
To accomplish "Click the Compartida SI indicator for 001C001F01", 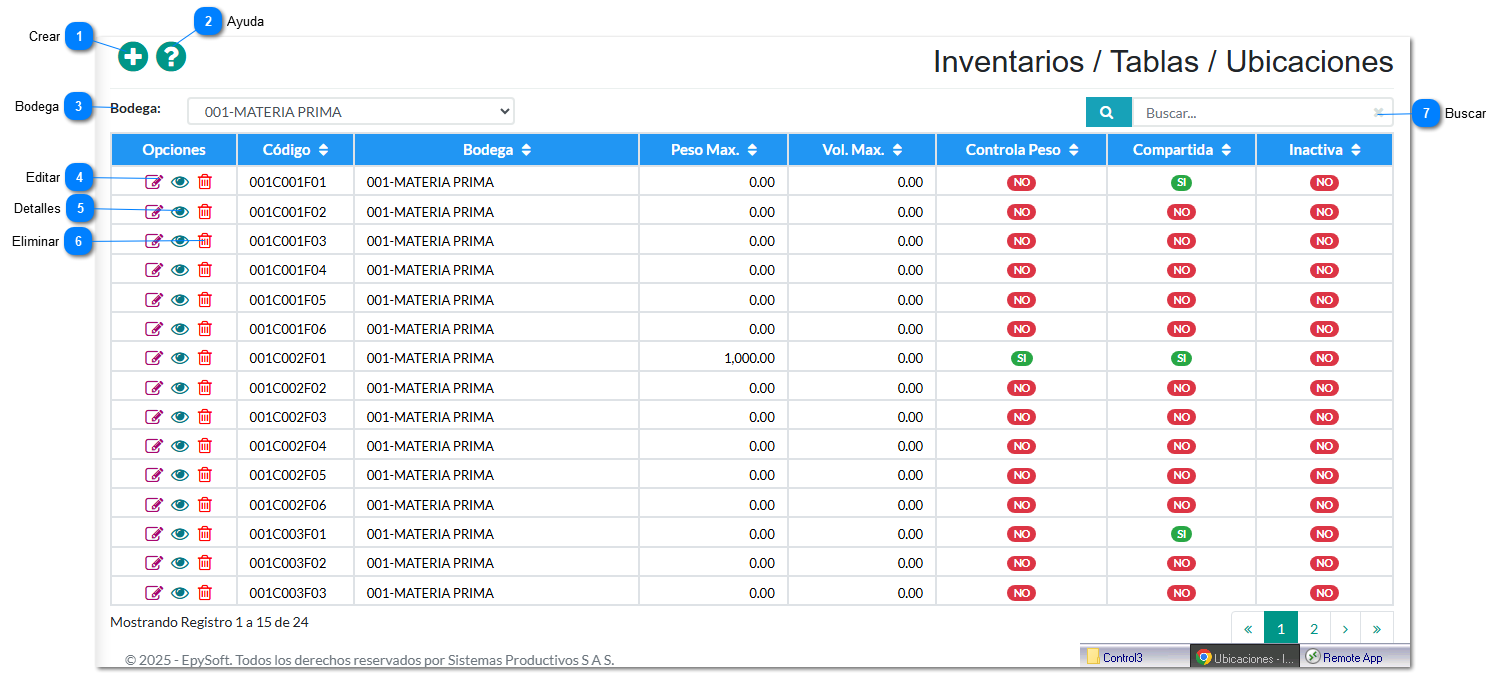I will coord(1181,182).
